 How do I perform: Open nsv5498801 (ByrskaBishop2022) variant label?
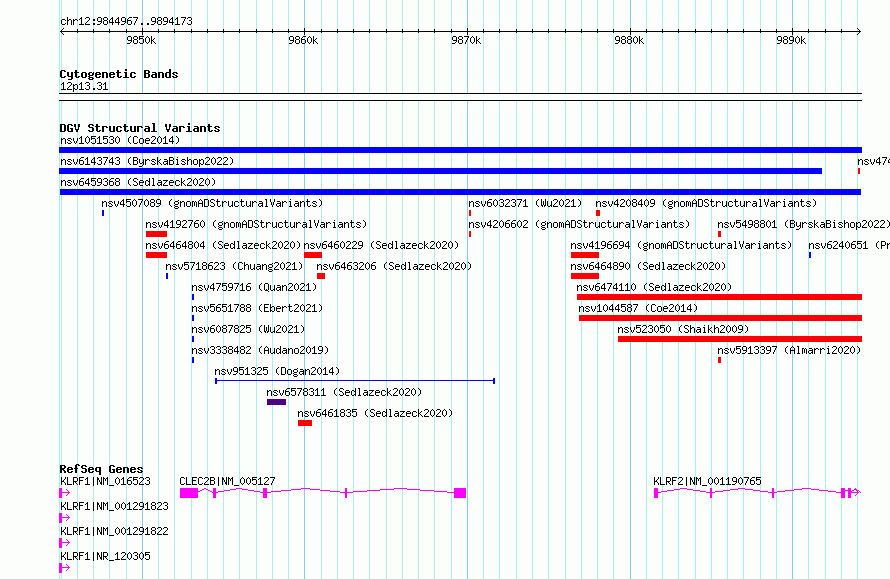pyautogui.click(x=803, y=224)
